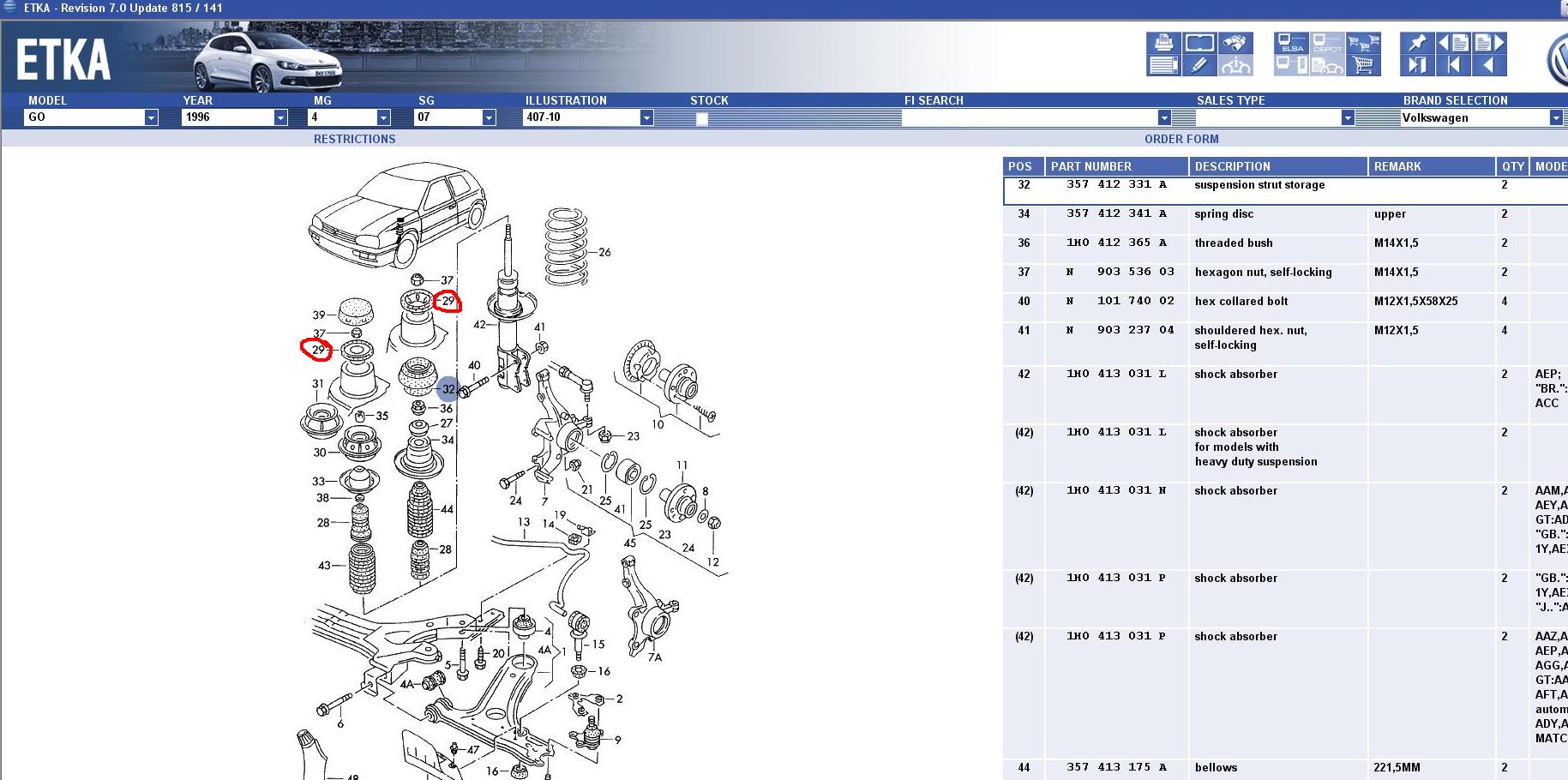This screenshot has width=1568, height=780.
Task: Click inside the FI SEARCH input field
Action: pos(1029,117)
